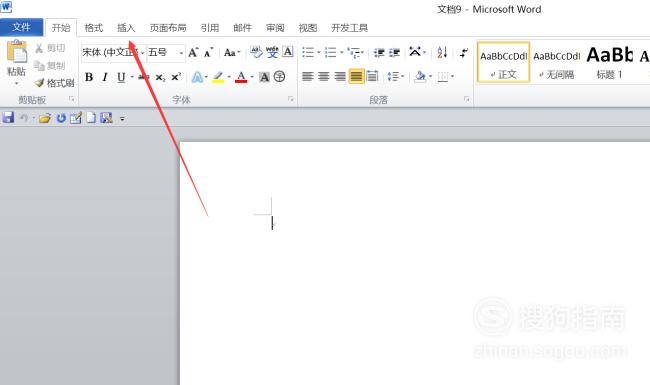This screenshot has height=385, width=650.
Task: Expand the Paste options arrow below 粘贴
Action: (x=17, y=83)
